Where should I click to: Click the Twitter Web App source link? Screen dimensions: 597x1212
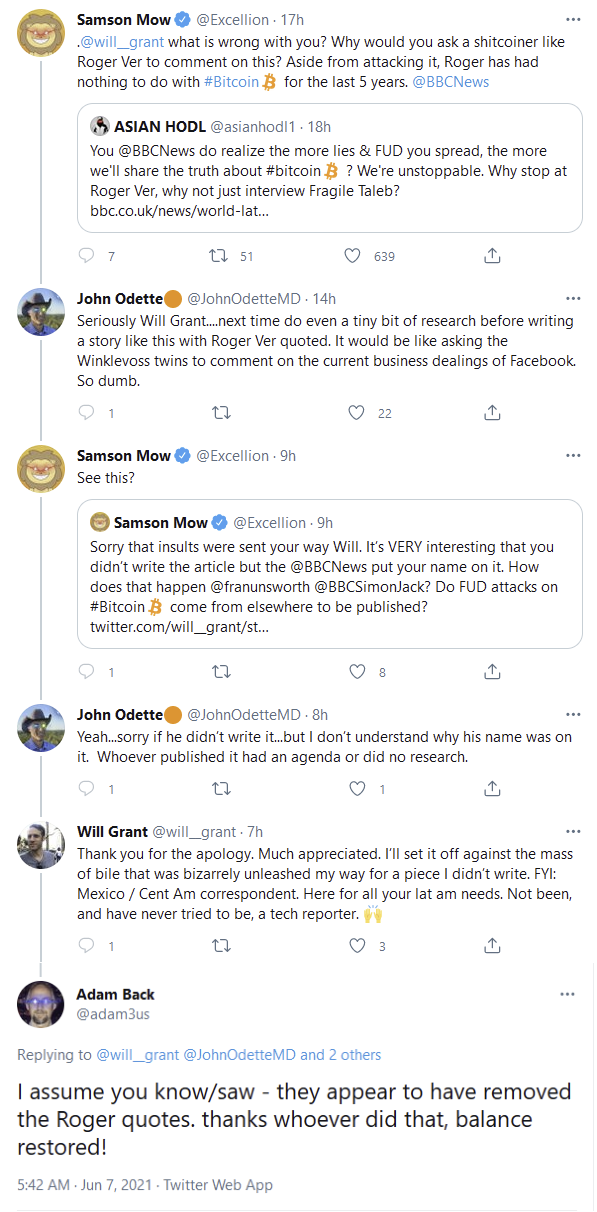(217, 1185)
